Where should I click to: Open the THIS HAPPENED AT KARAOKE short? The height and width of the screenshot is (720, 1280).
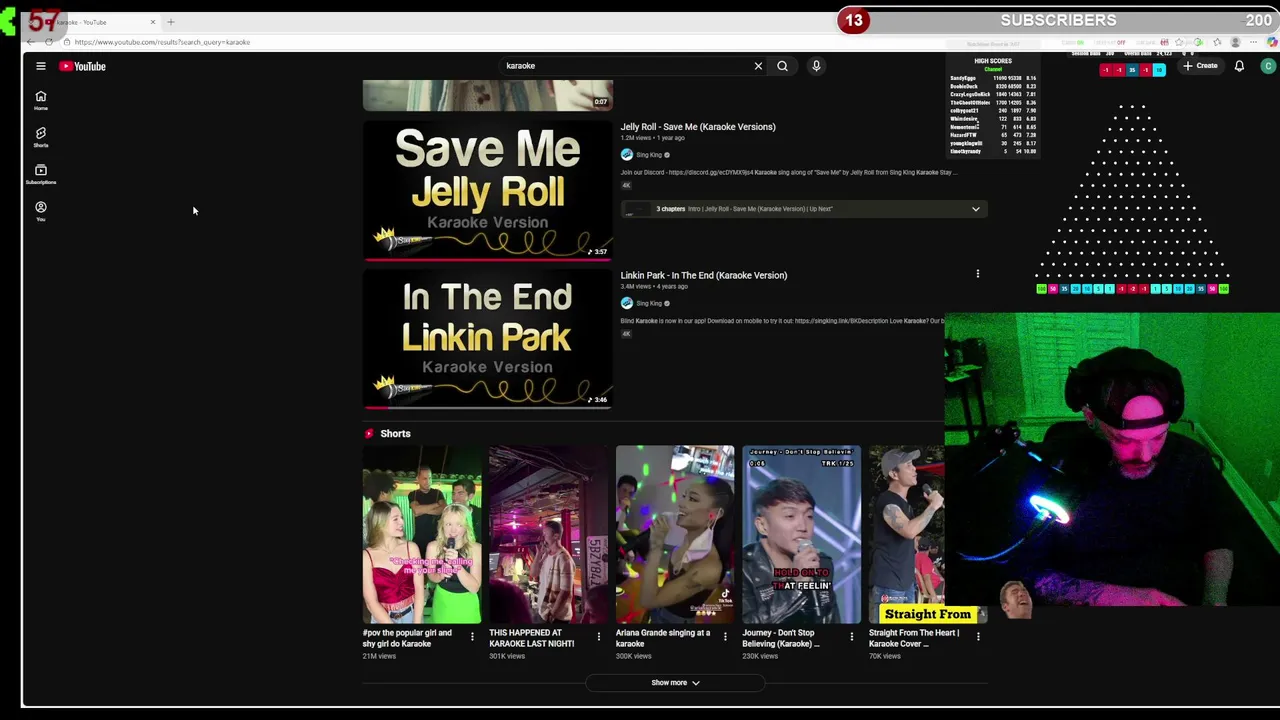[548, 535]
